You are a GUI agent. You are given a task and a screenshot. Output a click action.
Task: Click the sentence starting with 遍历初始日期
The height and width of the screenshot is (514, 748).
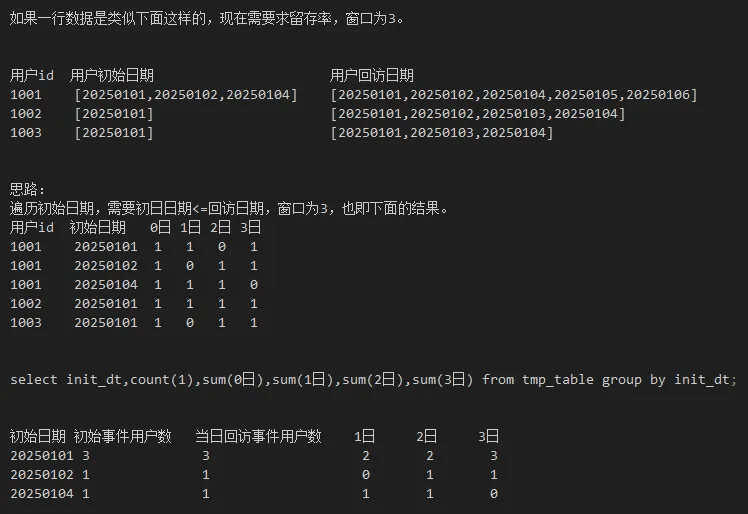pyautogui.click(x=229, y=208)
